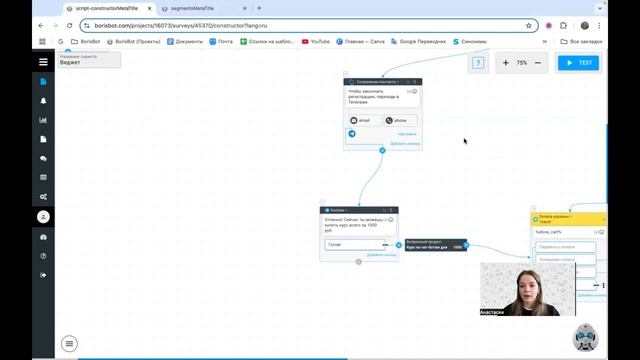Reload the current page

(x=69, y=25)
